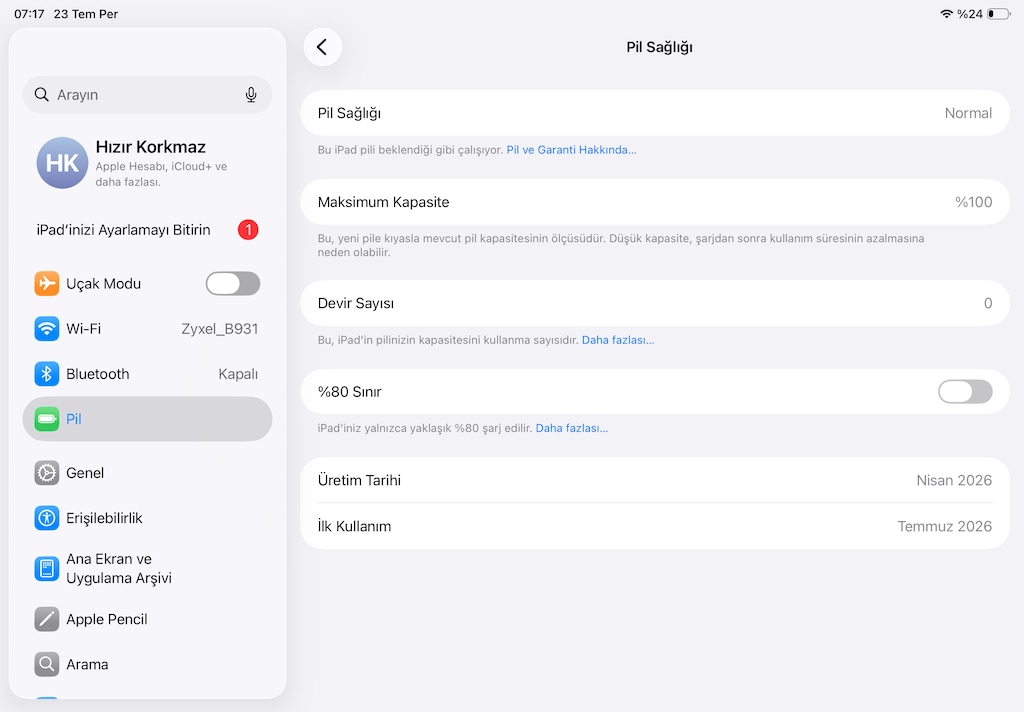Tap the red notification badge
This screenshot has height=712, width=1024.
click(x=248, y=230)
